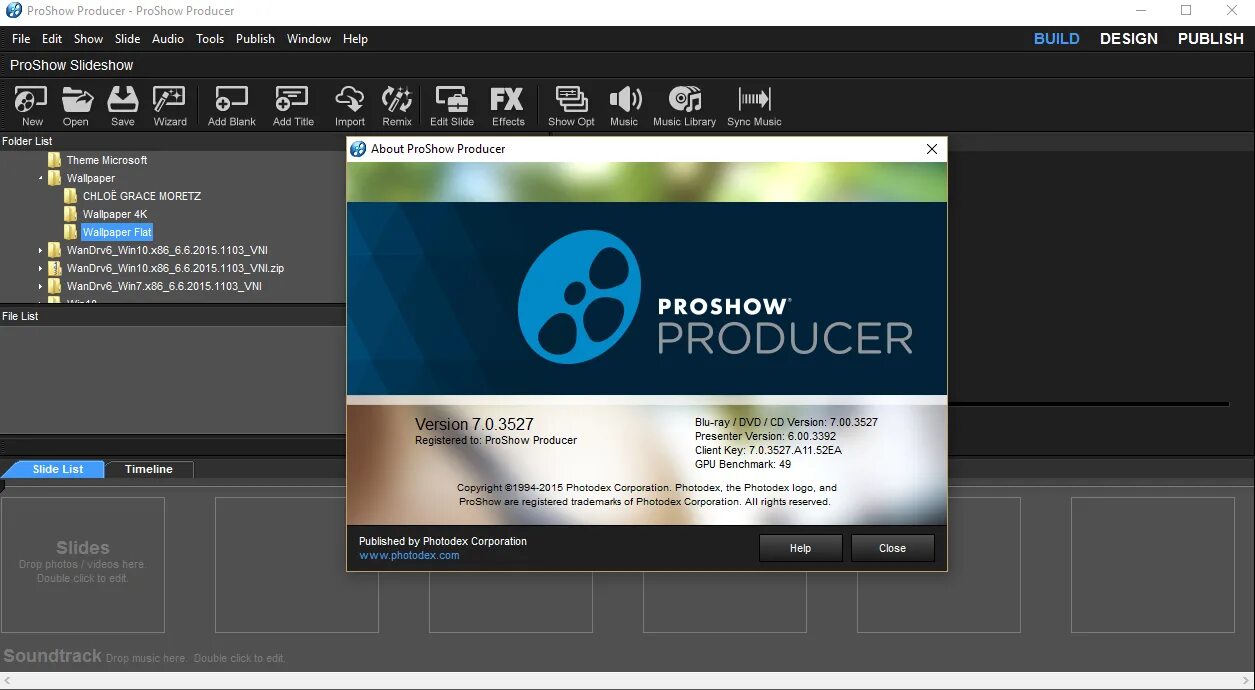The width and height of the screenshot is (1255, 690).
Task: Select the WanDrv6_Win10.x86 VNI.zip entry
Action: click(175, 268)
